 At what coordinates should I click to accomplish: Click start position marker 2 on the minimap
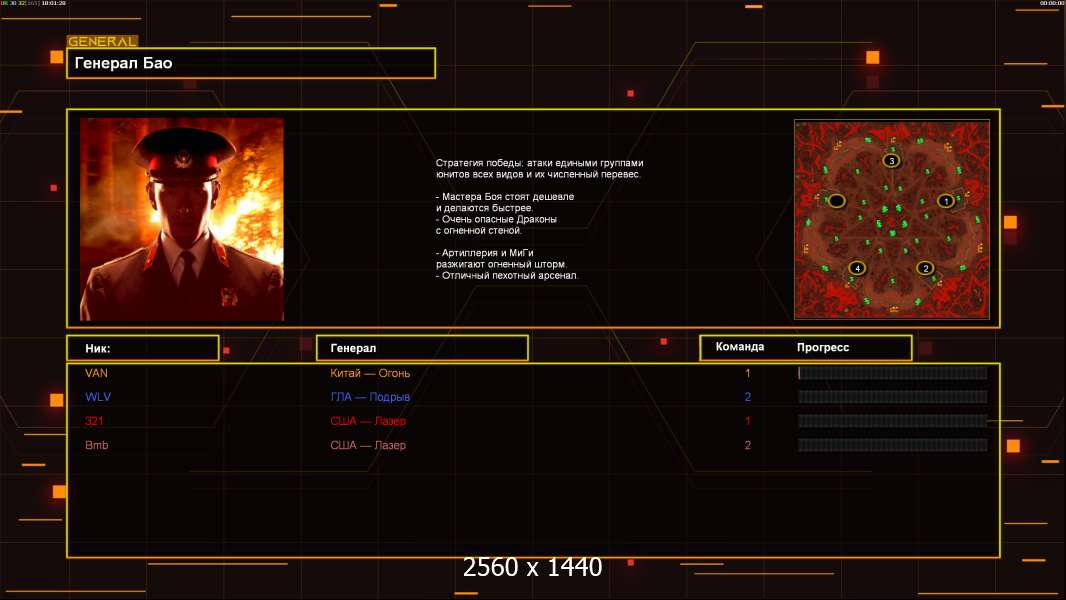925,268
